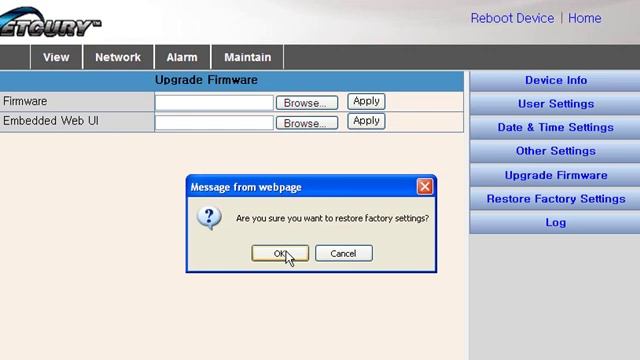Screen dimensions: 640x360
Task: Focus the Embedded Web UI path field
Action: pos(214,123)
